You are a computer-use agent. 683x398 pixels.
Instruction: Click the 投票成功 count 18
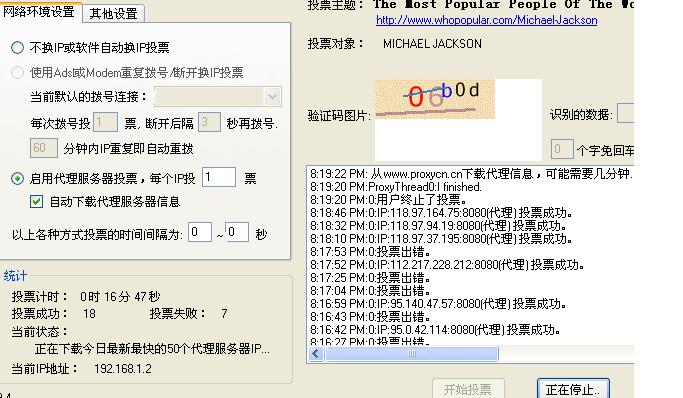pos(89,314)
